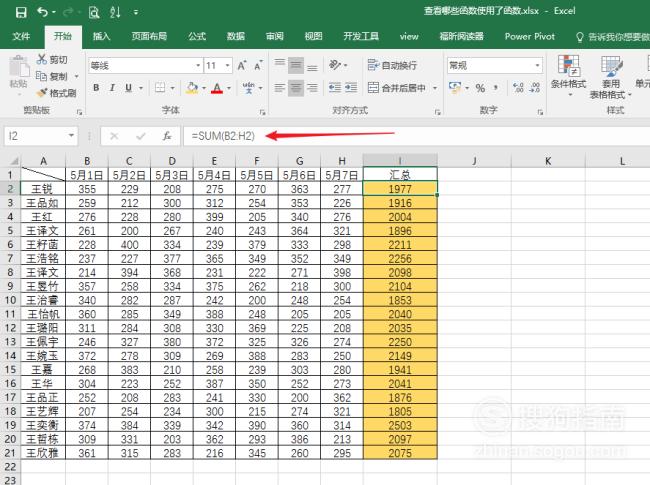Screen dimensions: 650x485
Task: Open the Underline style dropdown arrow
Action: 141,88
